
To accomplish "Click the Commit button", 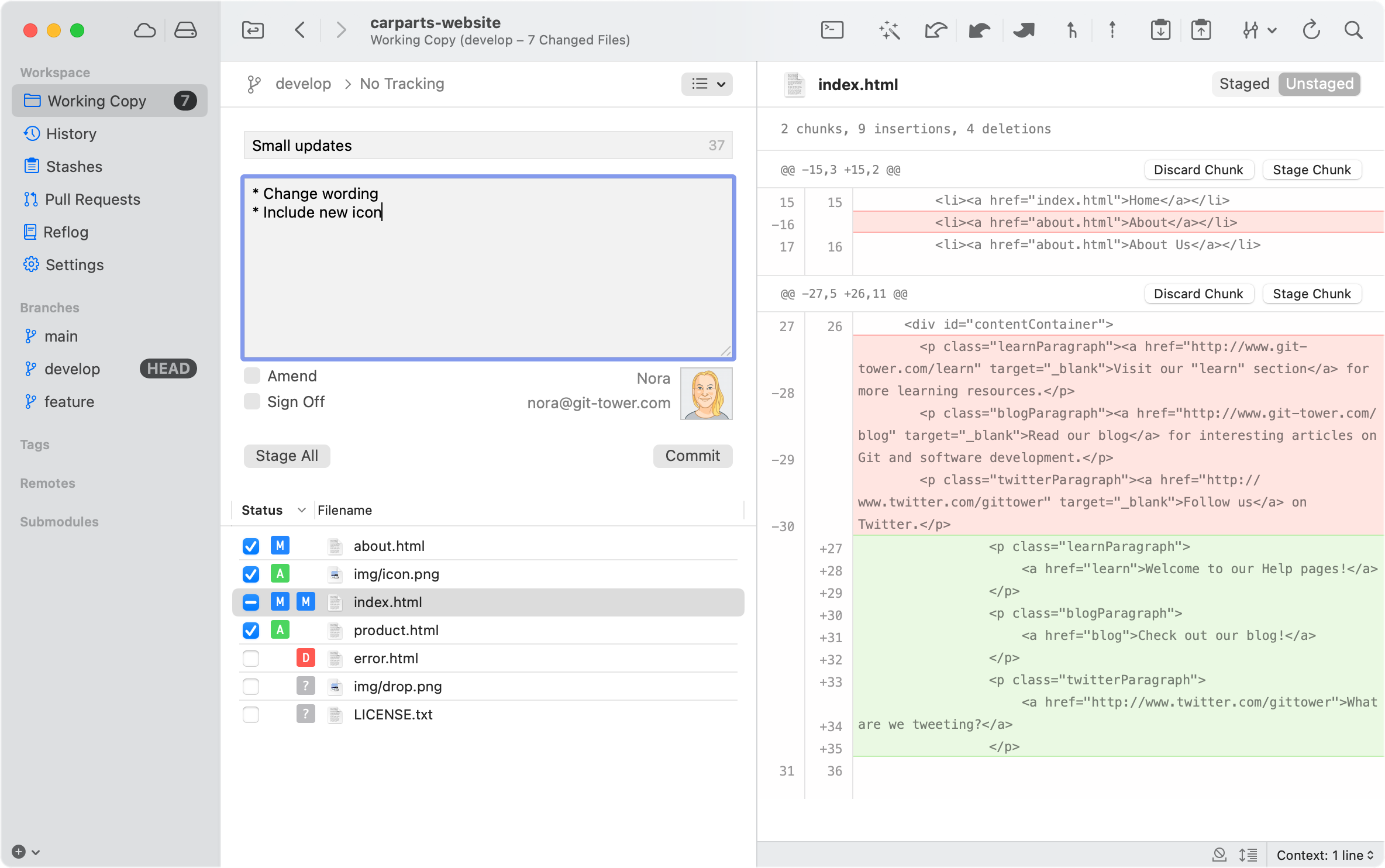I will click(692, 456).
